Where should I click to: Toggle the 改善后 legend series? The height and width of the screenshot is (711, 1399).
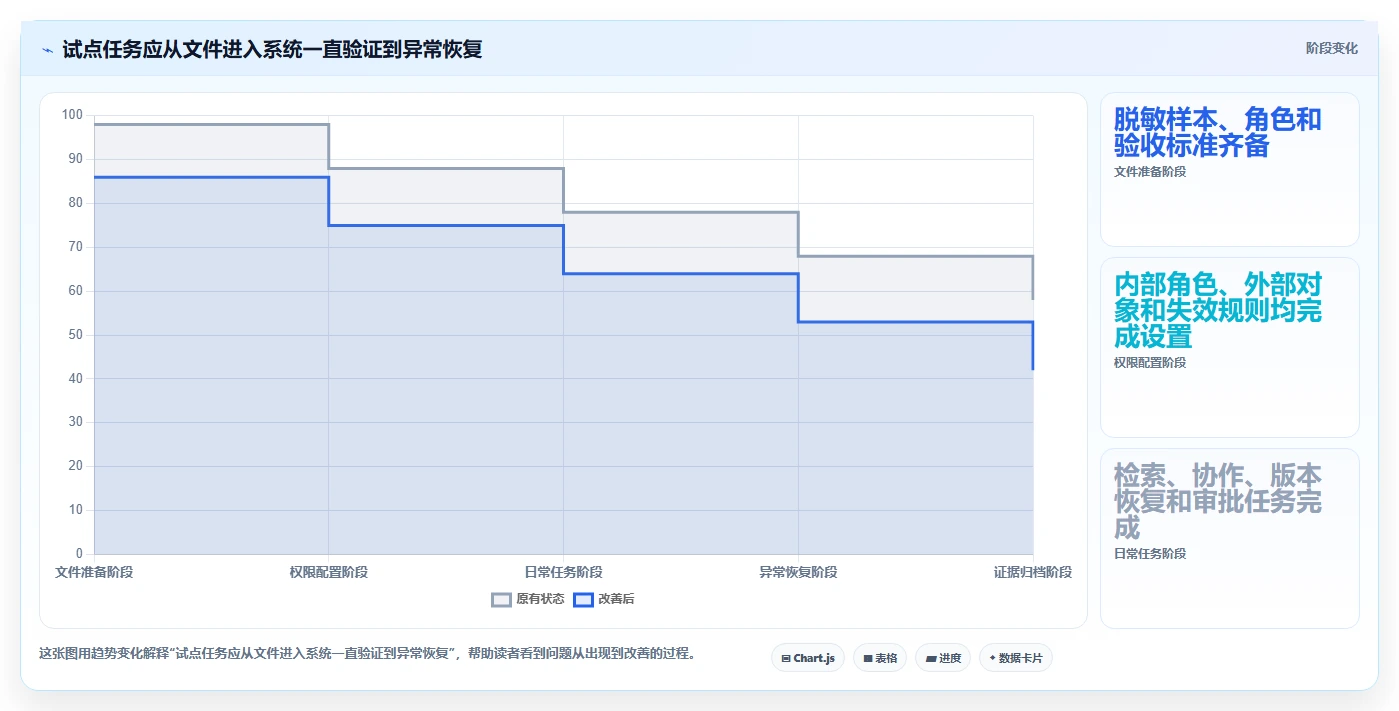point(604,599)
